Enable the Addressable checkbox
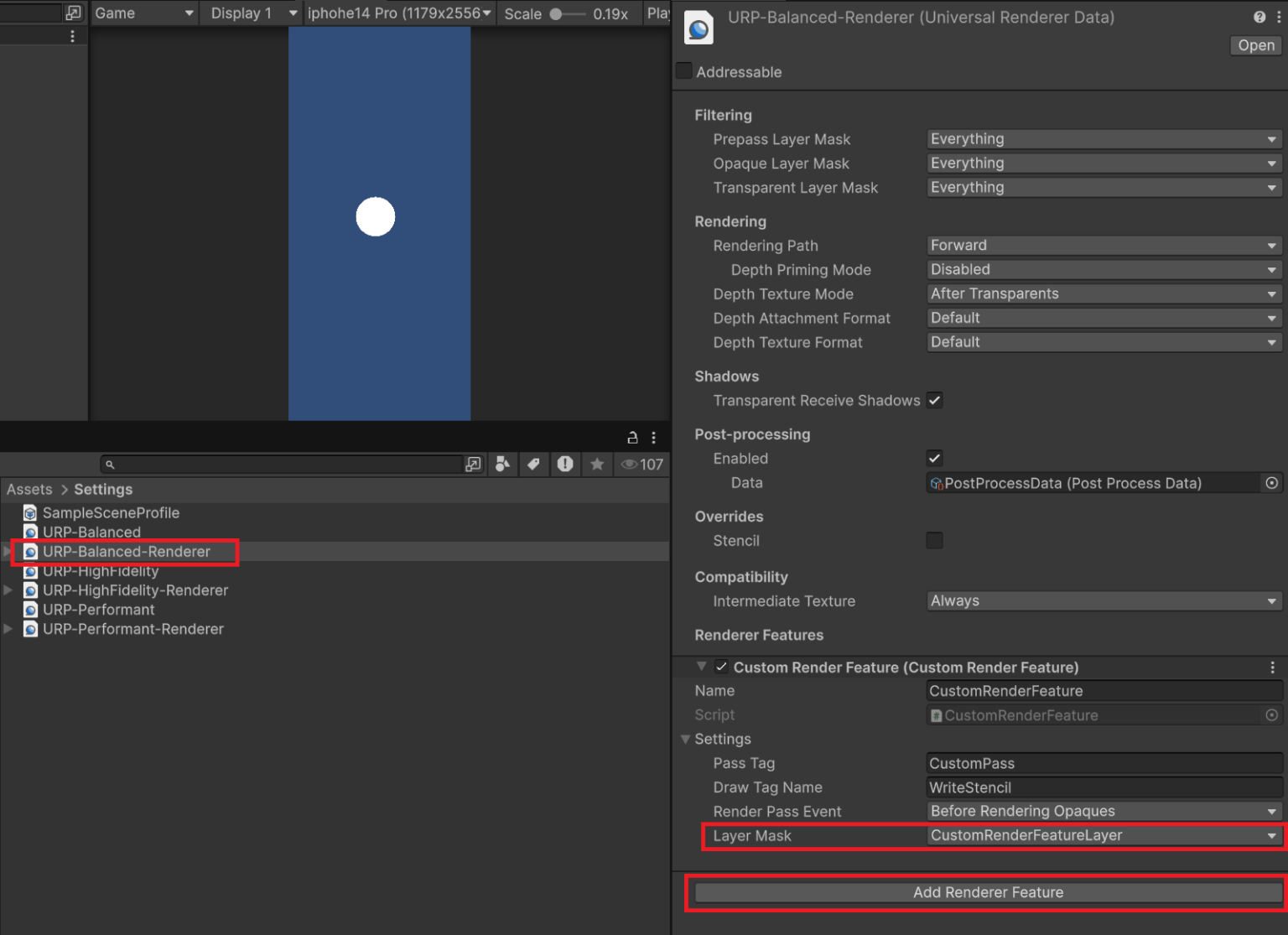The image size is (1288, 935). point(683,70)
